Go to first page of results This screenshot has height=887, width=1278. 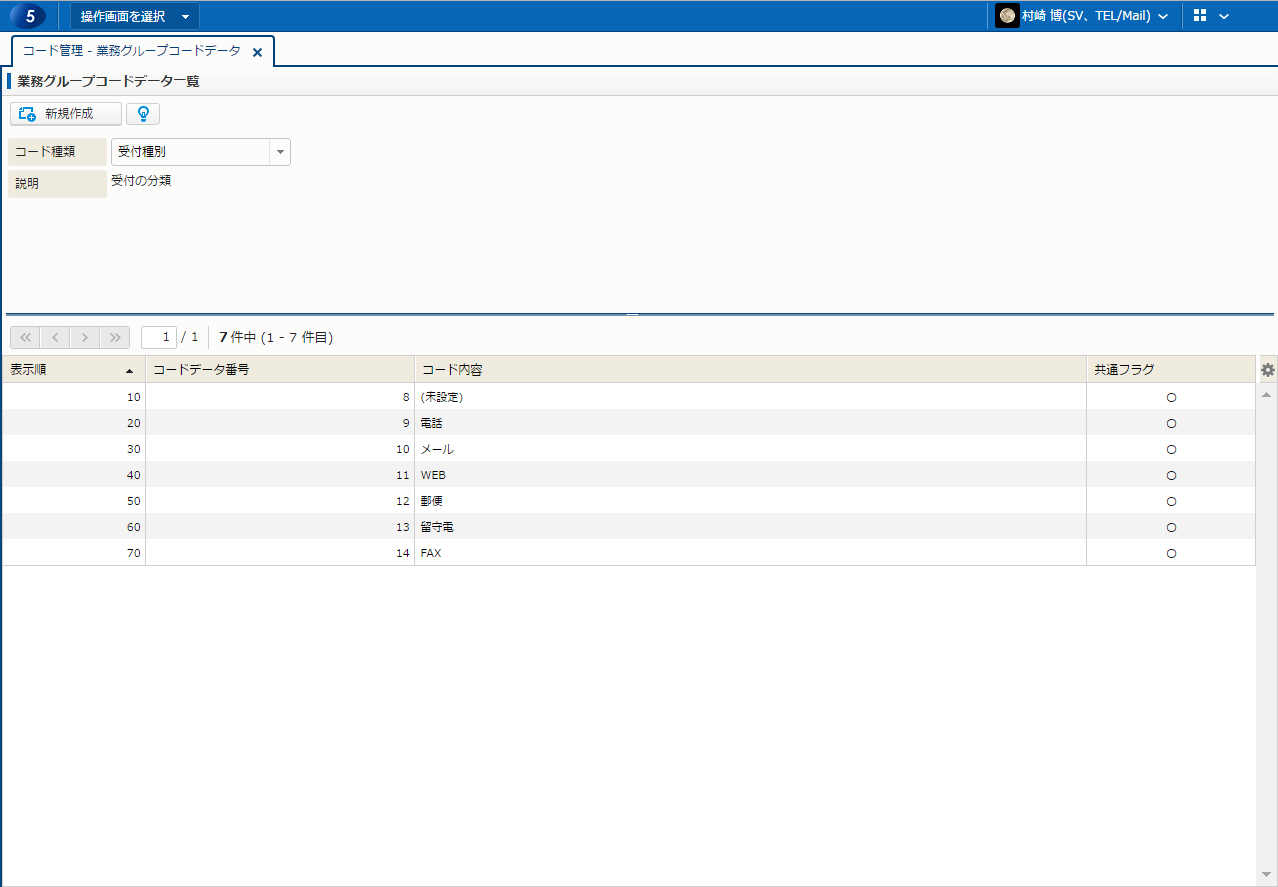(x=26, y=337)
